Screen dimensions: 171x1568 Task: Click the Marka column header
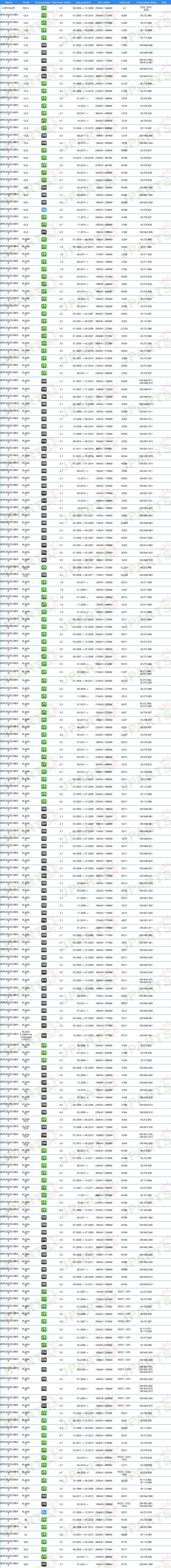[x=9, y=2]
